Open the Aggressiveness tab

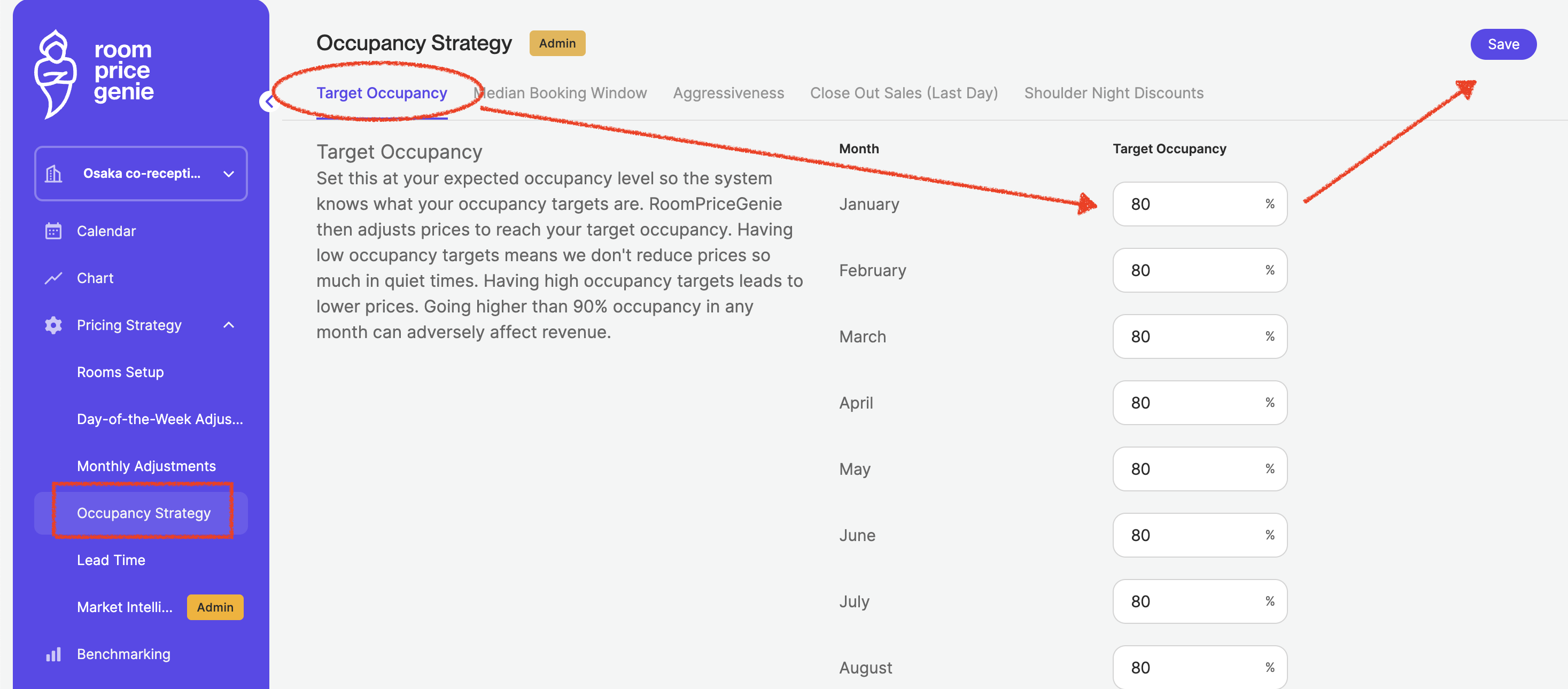point(728,93)
